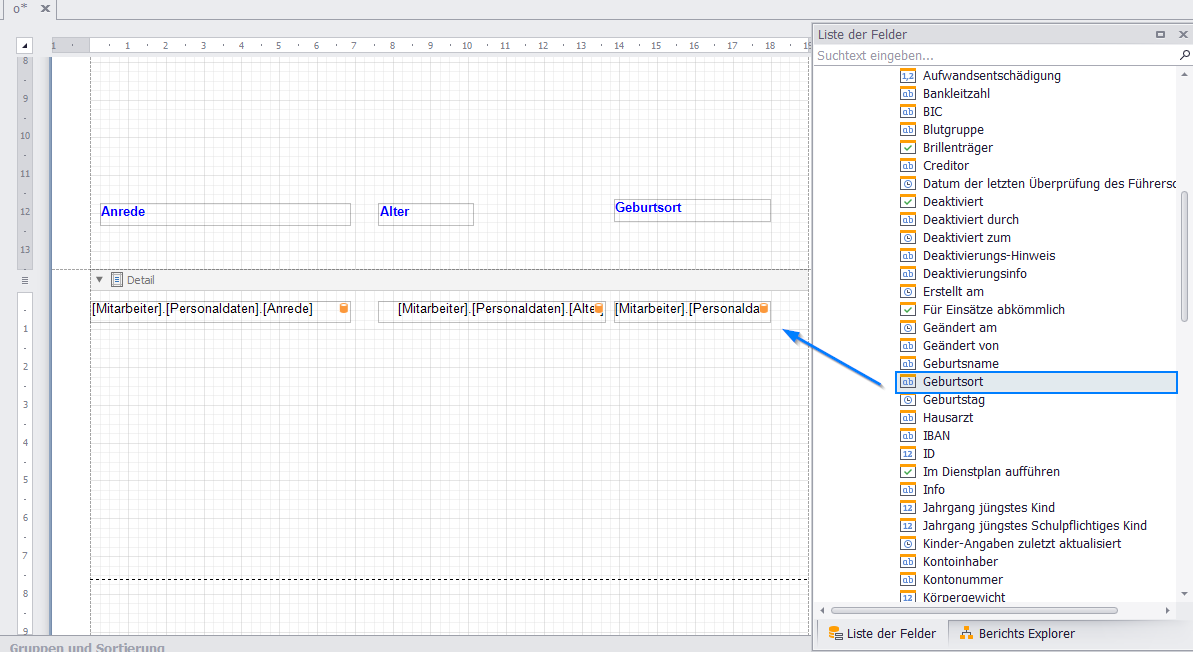Click the orange data icon on Geburtsort binding
Image resolution: width=1193 pixels, height=652 pixels.
tap(764, 309)
